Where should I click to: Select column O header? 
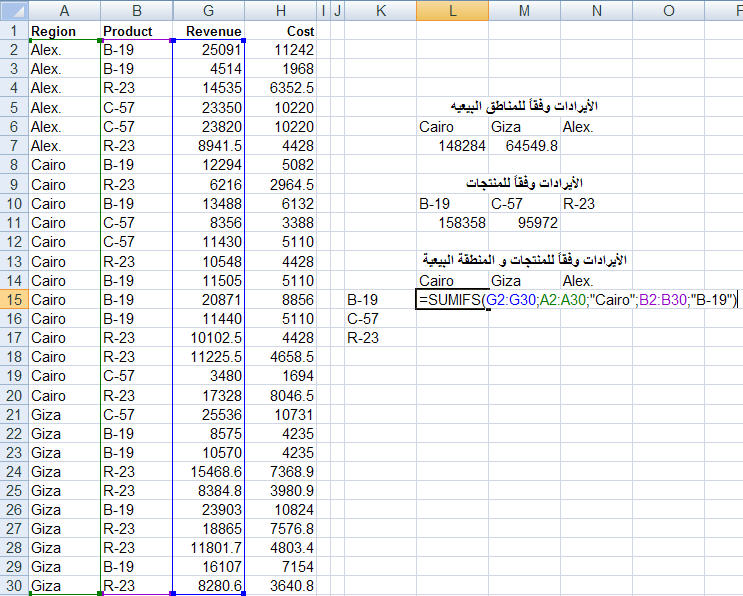pos(669,10)
